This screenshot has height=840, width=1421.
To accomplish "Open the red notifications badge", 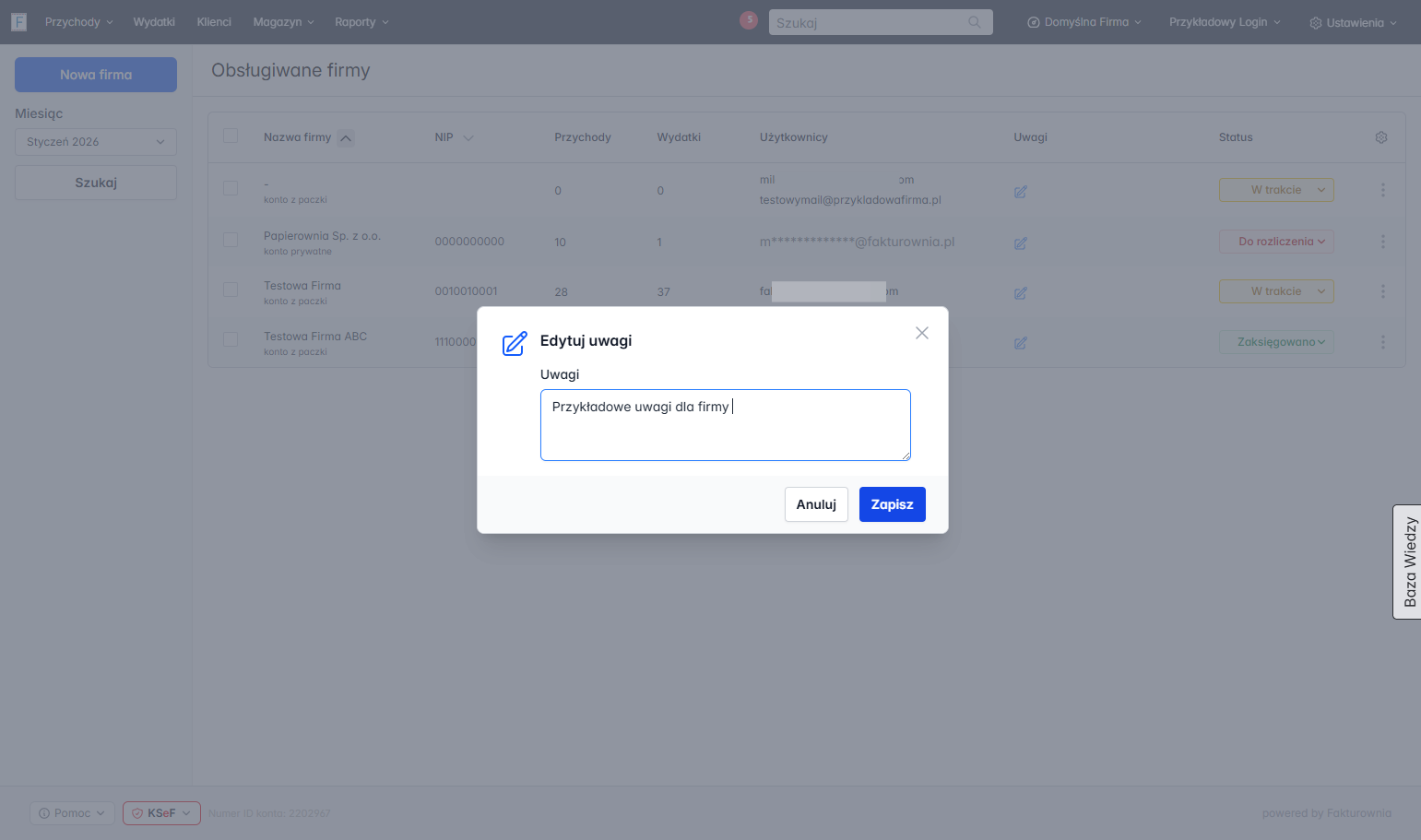I will click(749, 20).
